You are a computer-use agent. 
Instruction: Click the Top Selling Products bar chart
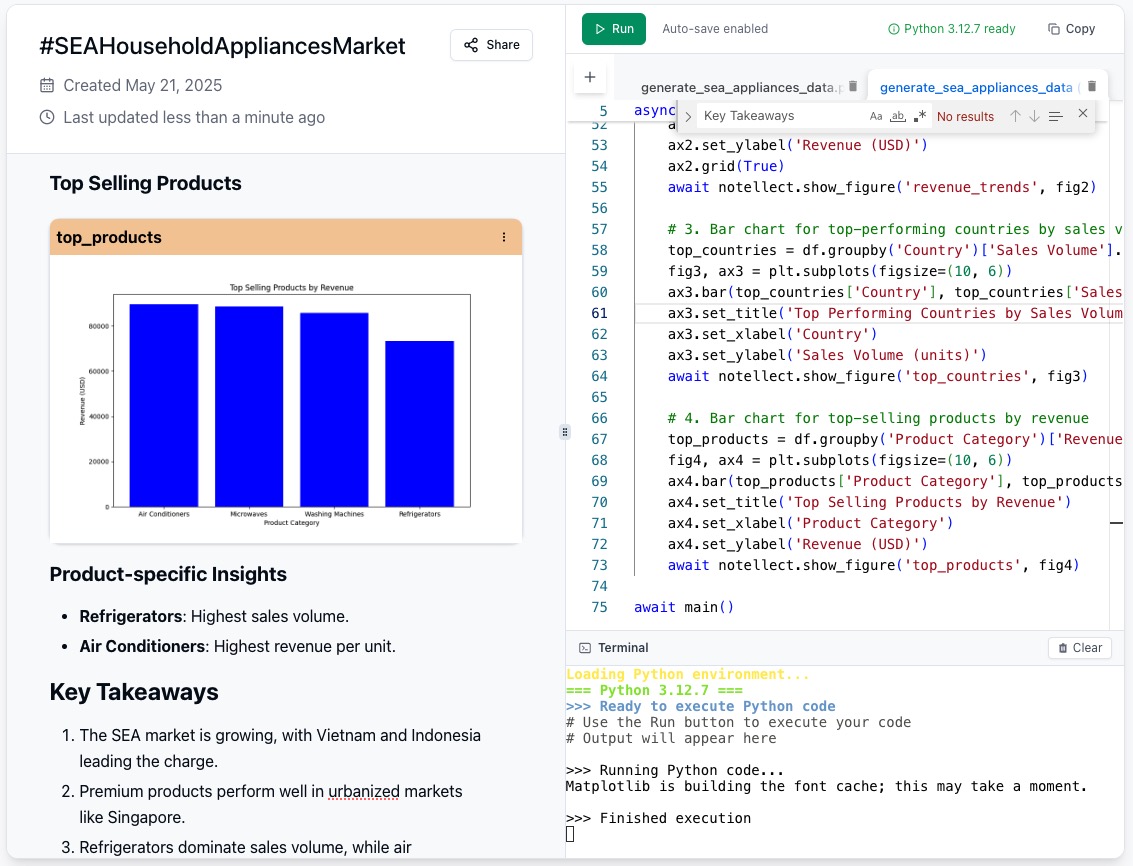tap(285, 399)
